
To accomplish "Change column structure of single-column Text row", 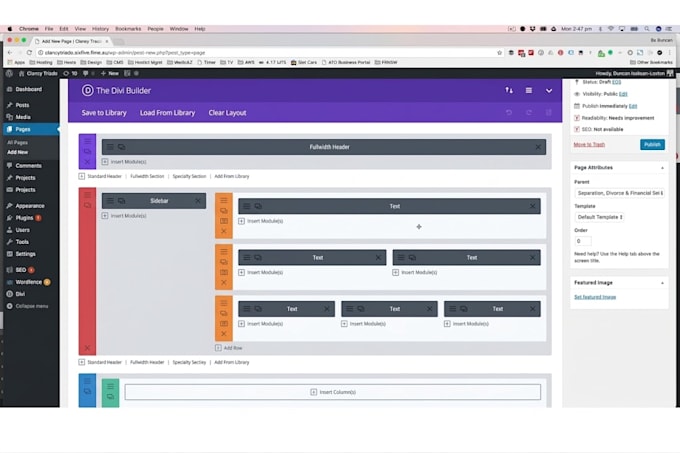I will pyautogui.click(x=224, y=221).
